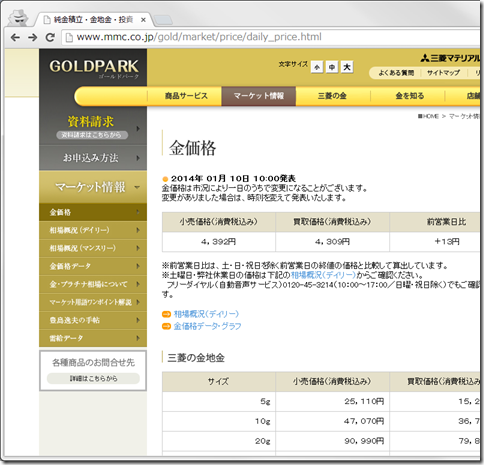Select 金価格 sidebar item
This screenshot has height=465, width=484.
(93, 212)
